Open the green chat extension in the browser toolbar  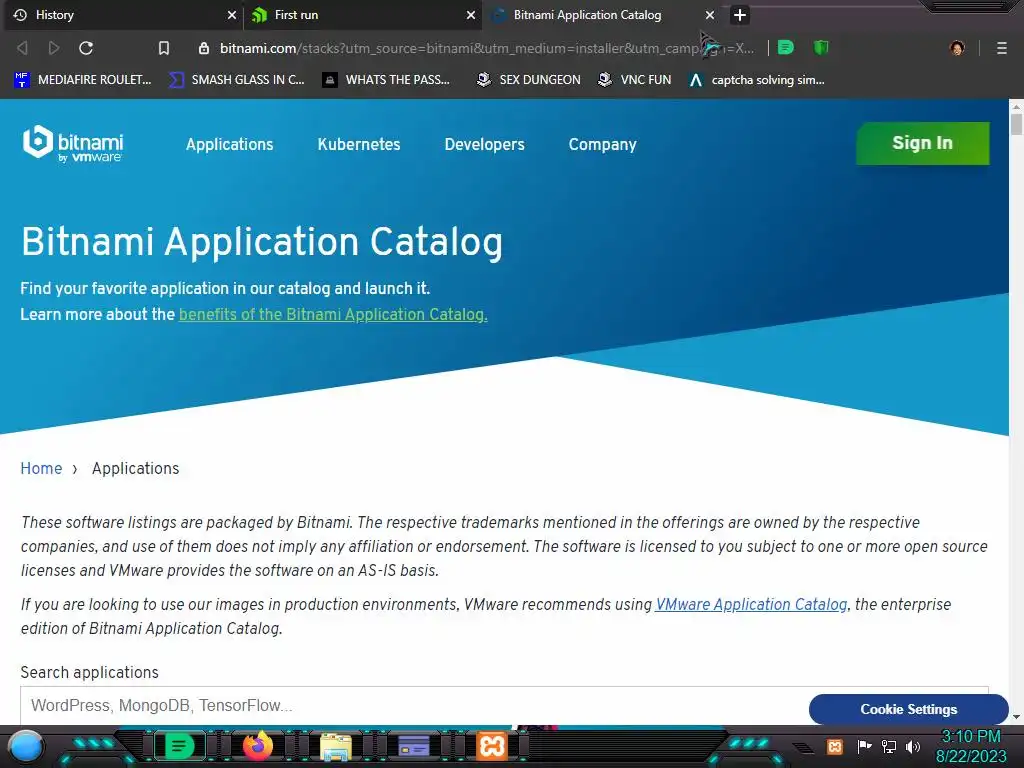[786, 47]
